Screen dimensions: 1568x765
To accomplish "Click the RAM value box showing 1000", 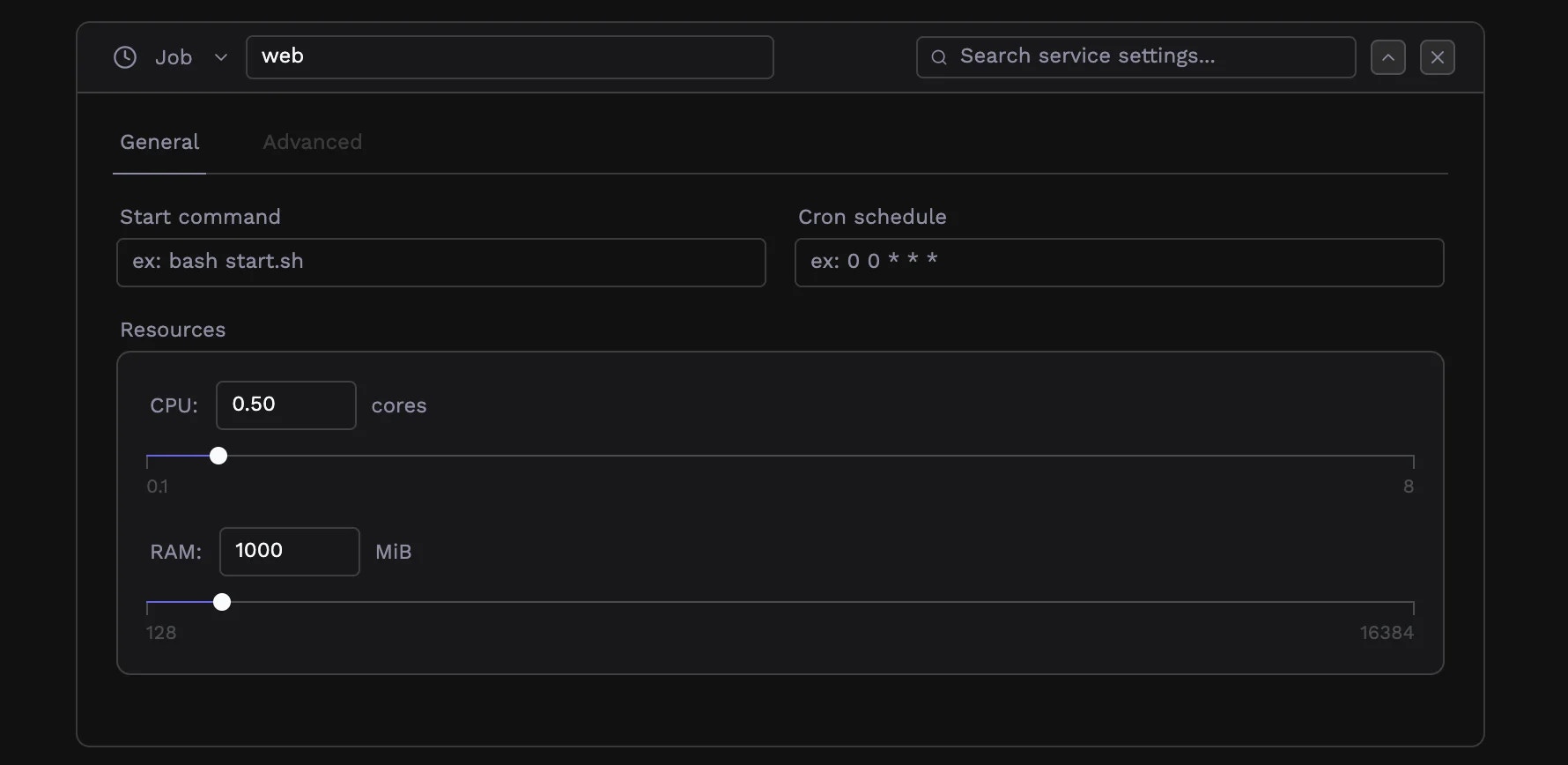I will pos(289,551).
